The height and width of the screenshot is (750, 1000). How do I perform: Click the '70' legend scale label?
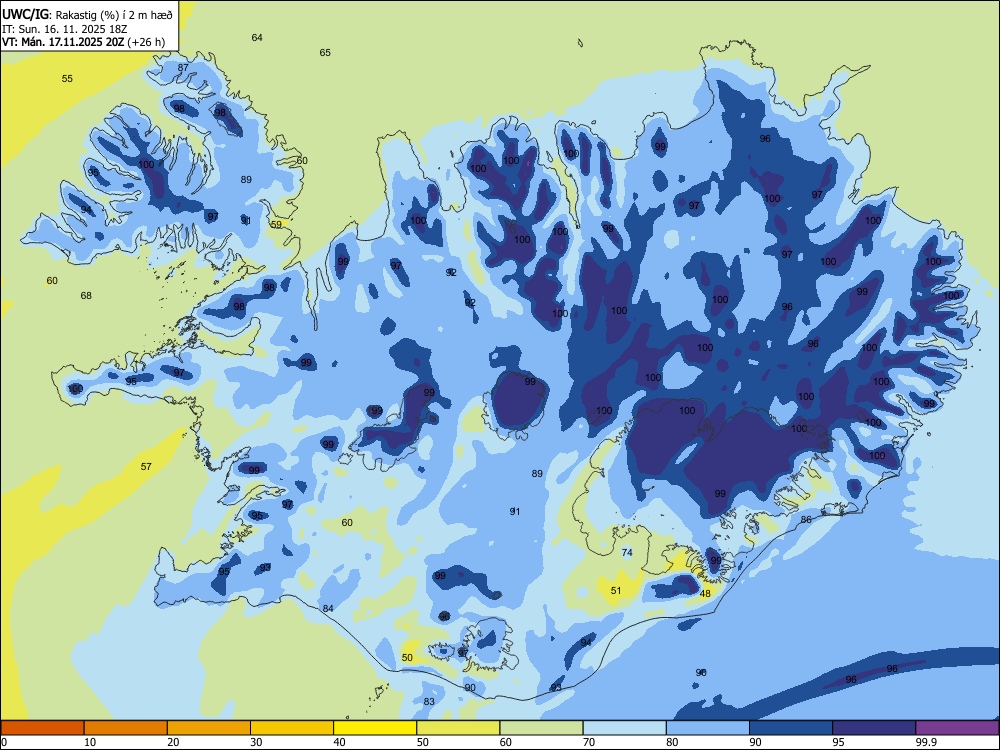click(589, 742)
